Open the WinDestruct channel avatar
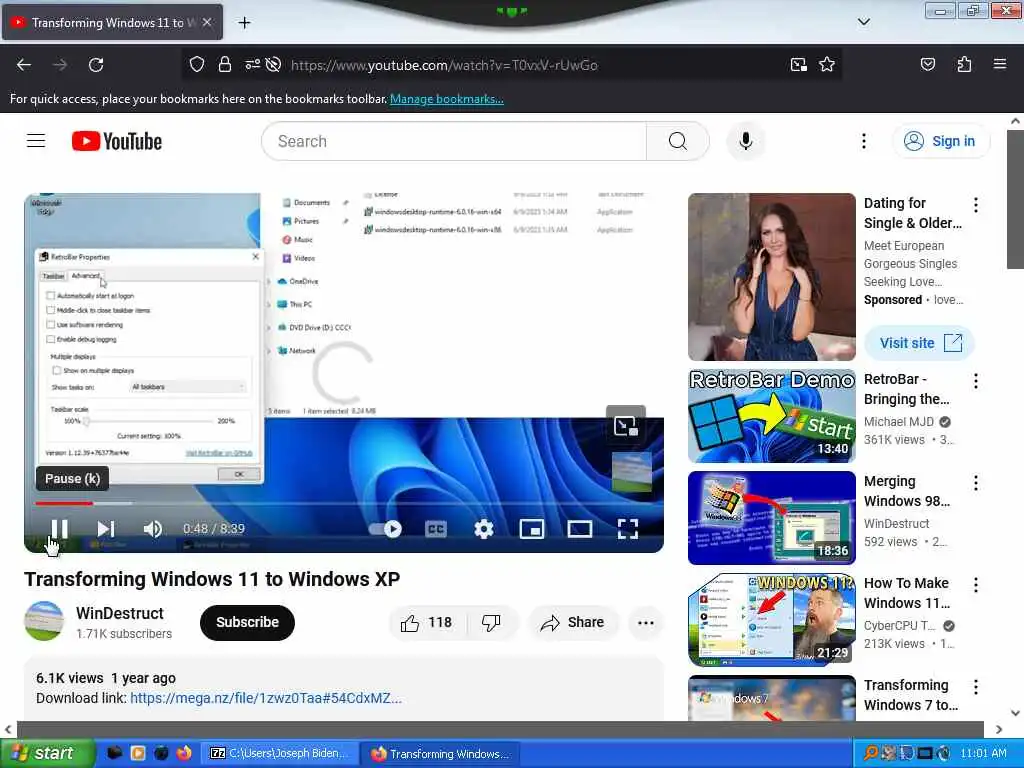 click(x=44, y=621)
